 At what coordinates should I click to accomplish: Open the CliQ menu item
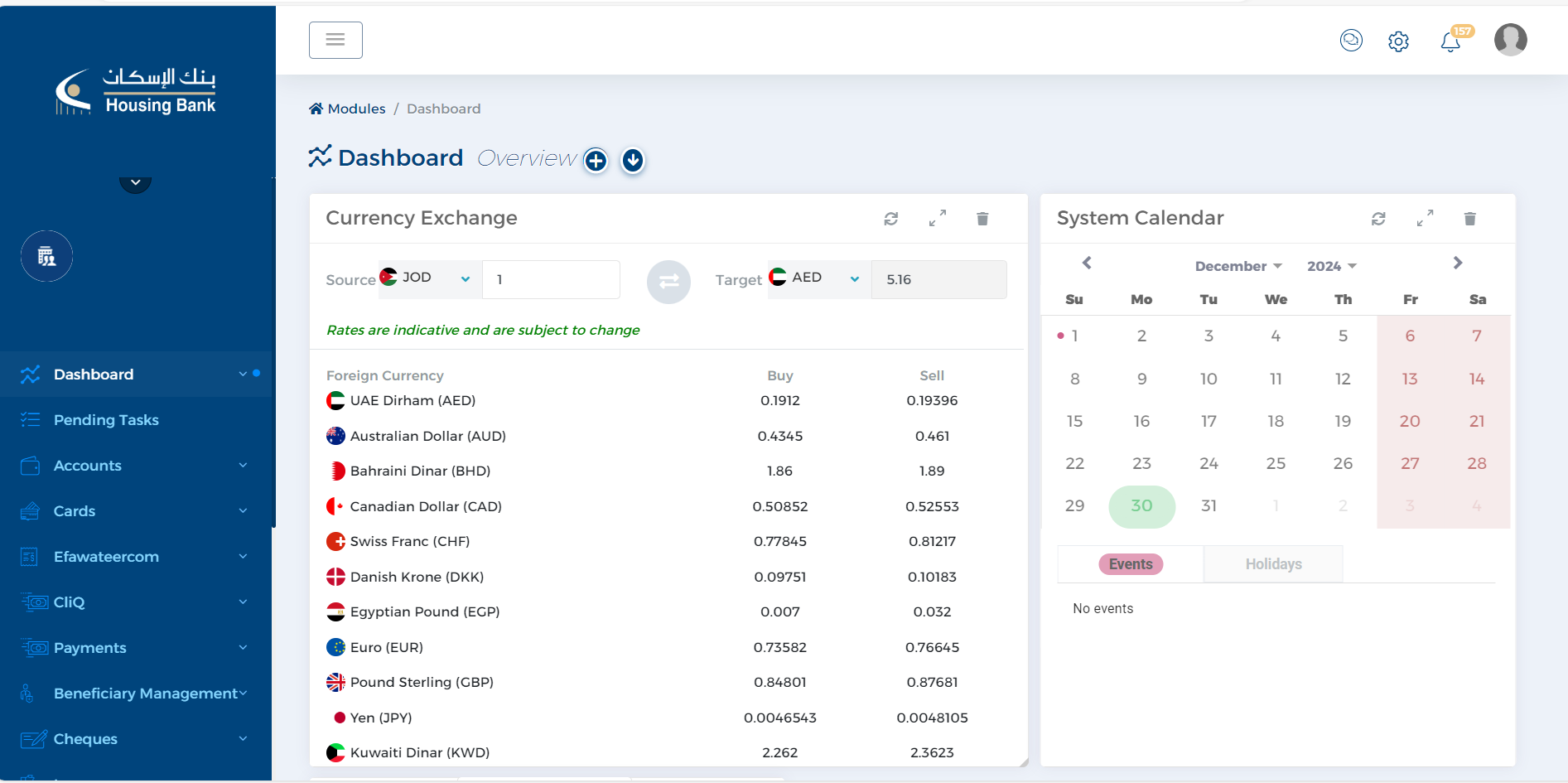point(136,602)
